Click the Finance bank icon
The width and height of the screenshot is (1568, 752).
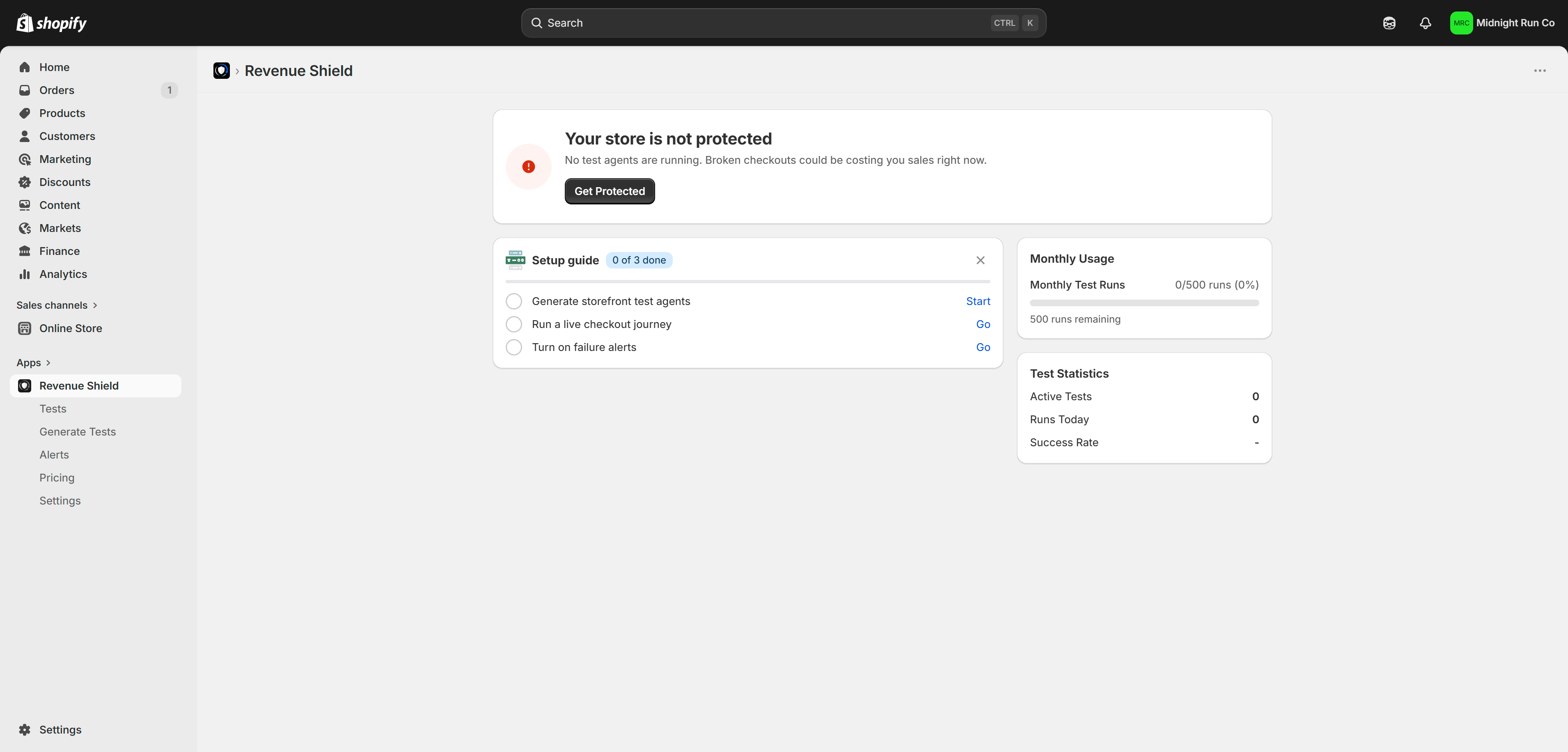coord(24,251)
